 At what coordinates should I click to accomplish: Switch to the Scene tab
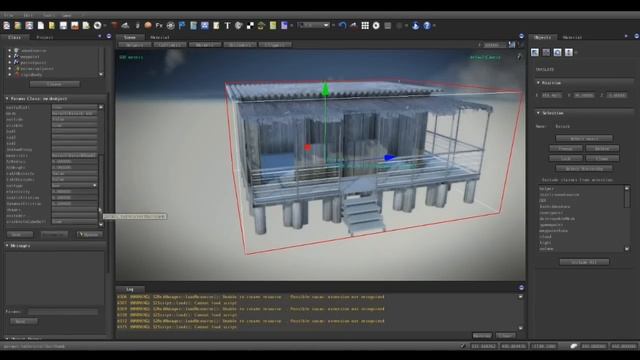(130, 37)
